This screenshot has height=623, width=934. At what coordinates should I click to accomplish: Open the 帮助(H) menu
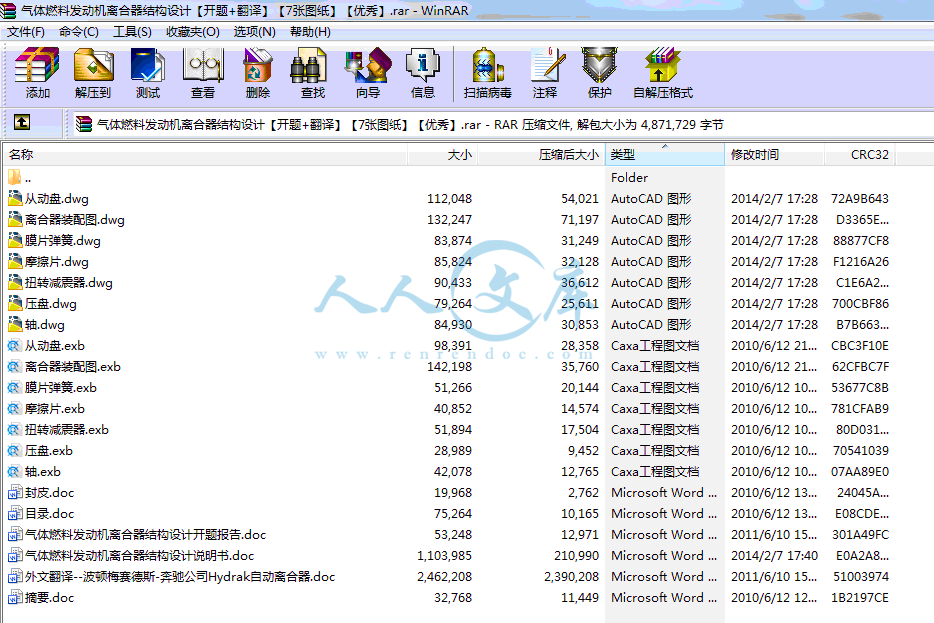310,32
